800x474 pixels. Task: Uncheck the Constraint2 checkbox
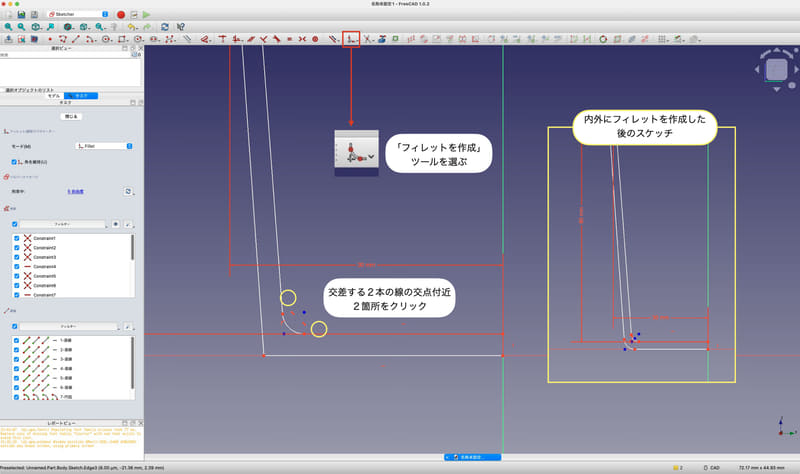[16, 247]
